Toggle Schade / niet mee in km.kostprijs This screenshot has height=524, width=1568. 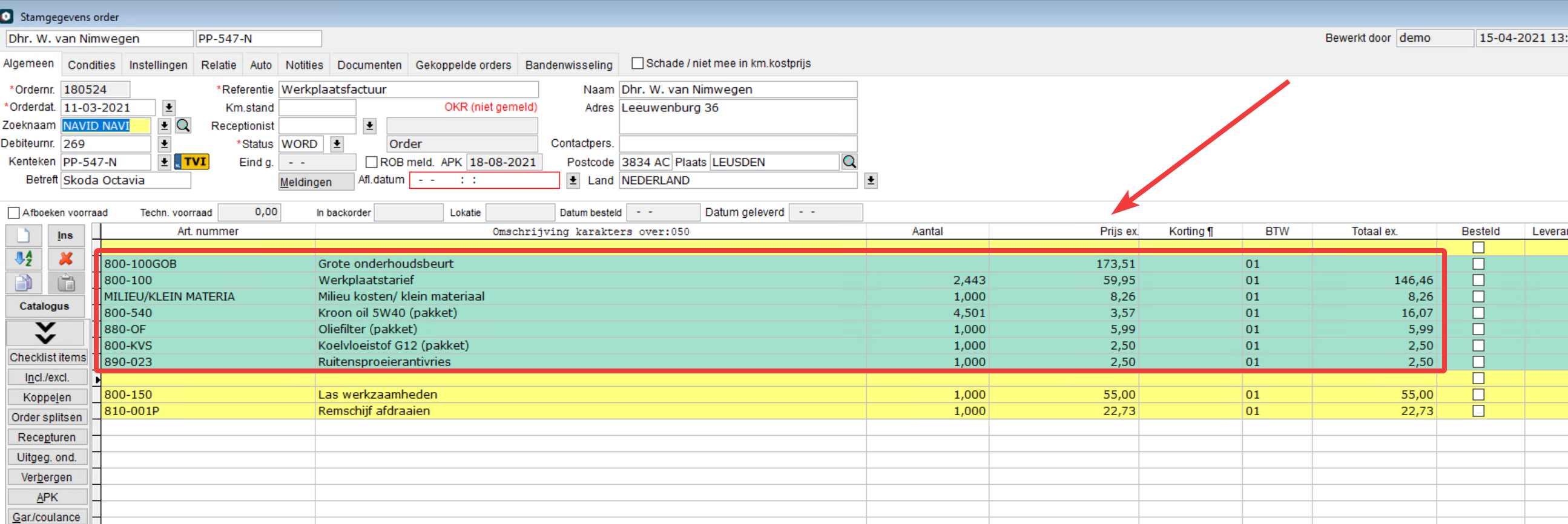[637, 64]
